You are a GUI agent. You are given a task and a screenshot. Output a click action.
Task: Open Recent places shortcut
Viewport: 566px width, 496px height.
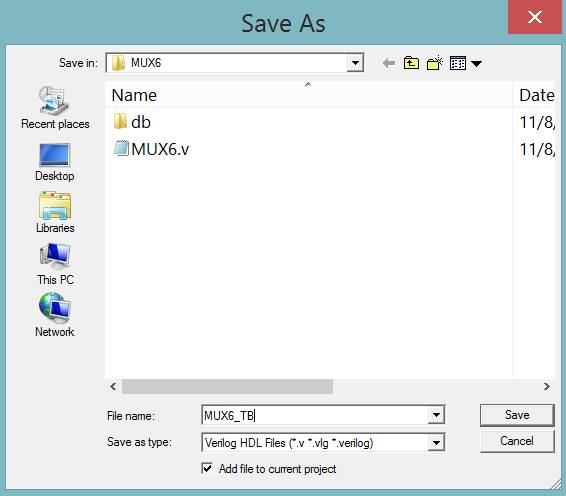pyautogui.click(x=55, y=108)
